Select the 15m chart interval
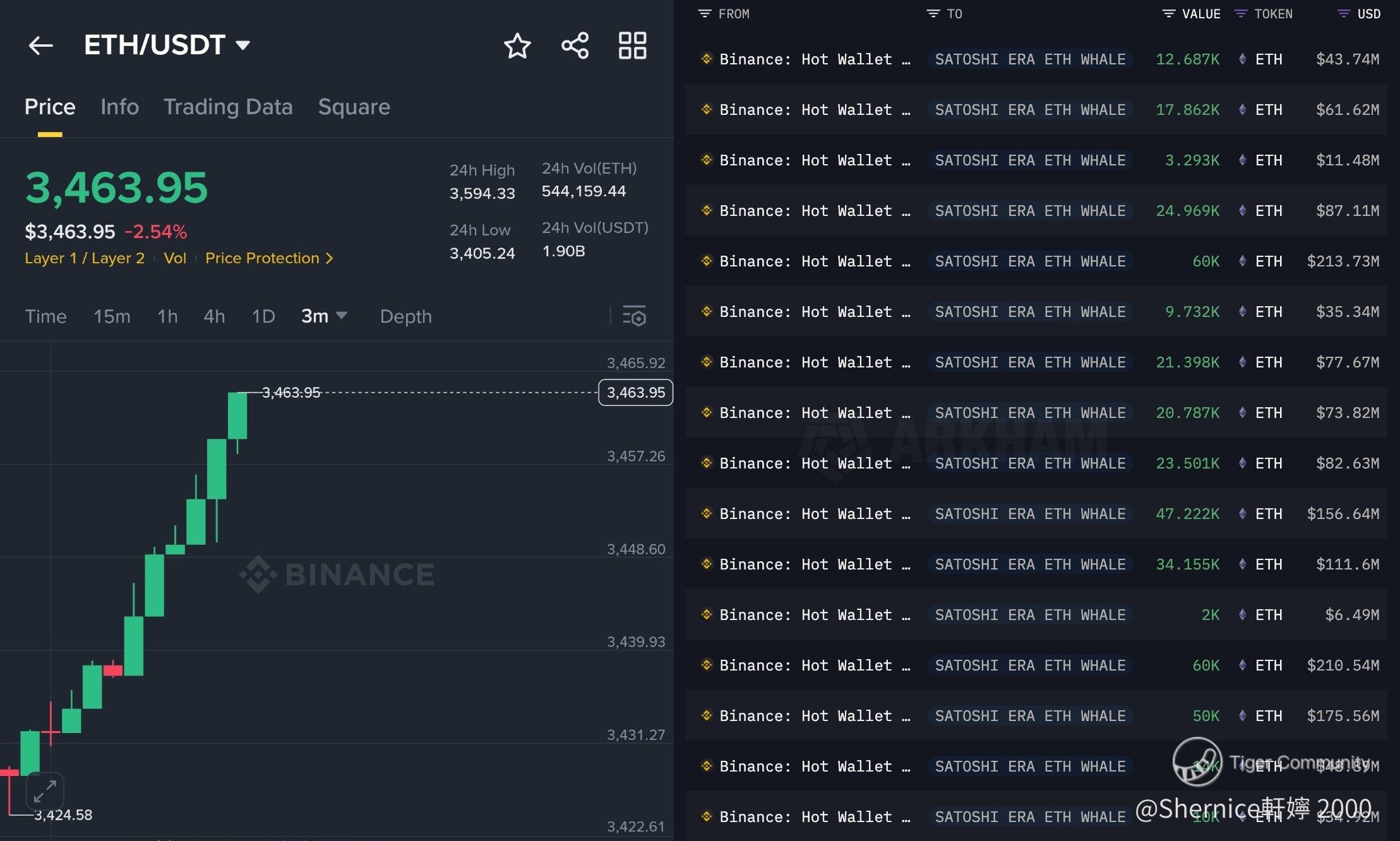 tap(112, 316)
